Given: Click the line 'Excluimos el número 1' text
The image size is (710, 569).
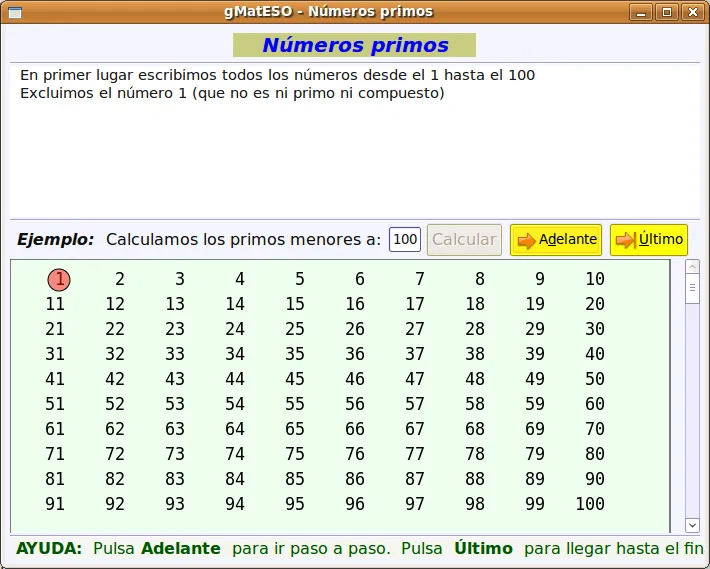Looking at the screenshot, I should (x=232, y=93).
